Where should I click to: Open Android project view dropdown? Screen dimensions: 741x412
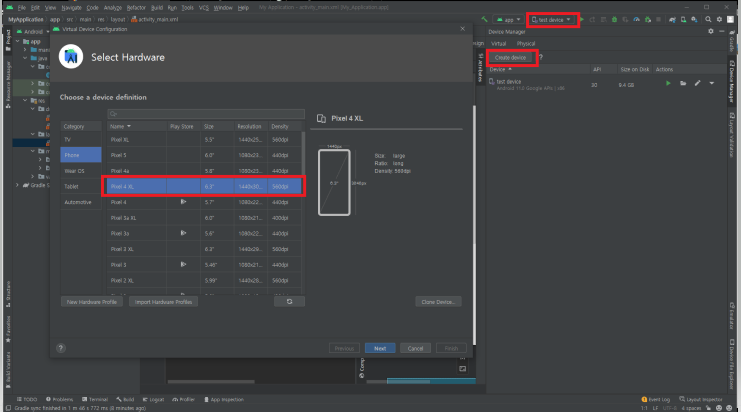(x=33, y=32)
